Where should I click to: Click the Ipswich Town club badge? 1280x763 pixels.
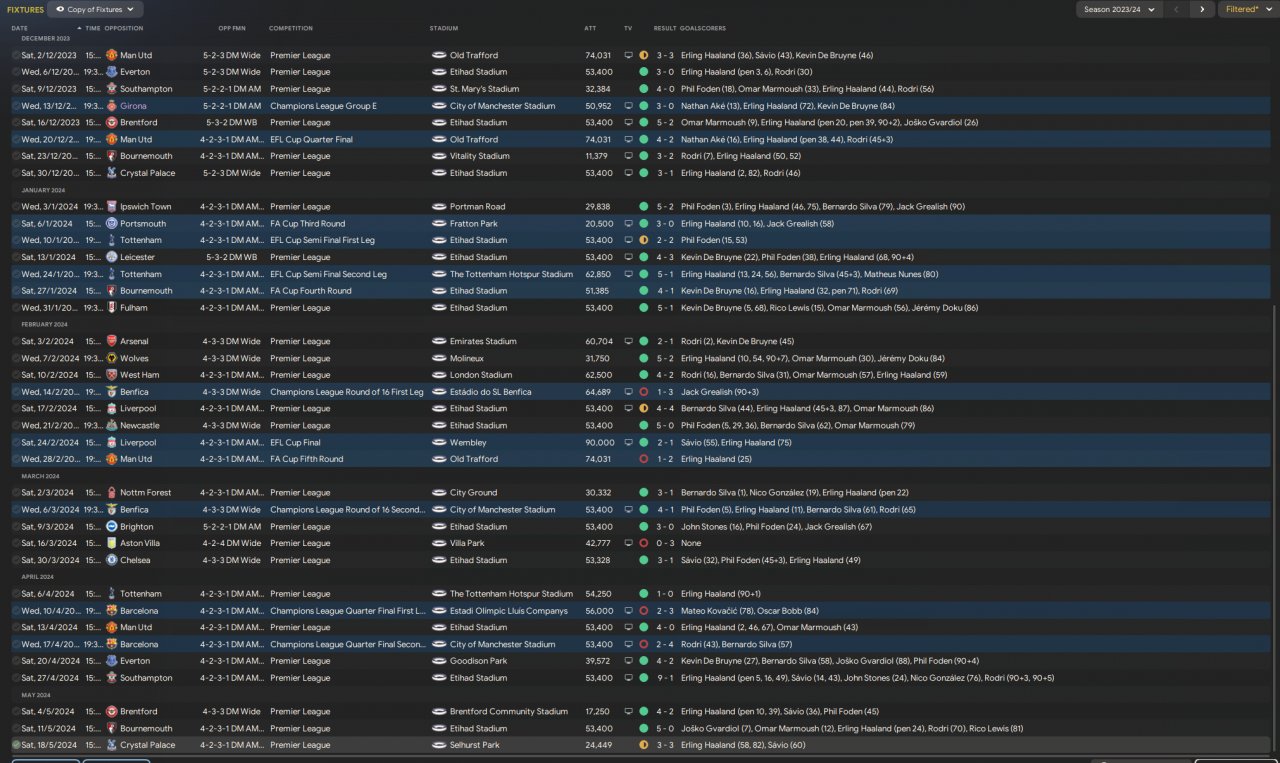pyautogui.click(x=112, y=207)
